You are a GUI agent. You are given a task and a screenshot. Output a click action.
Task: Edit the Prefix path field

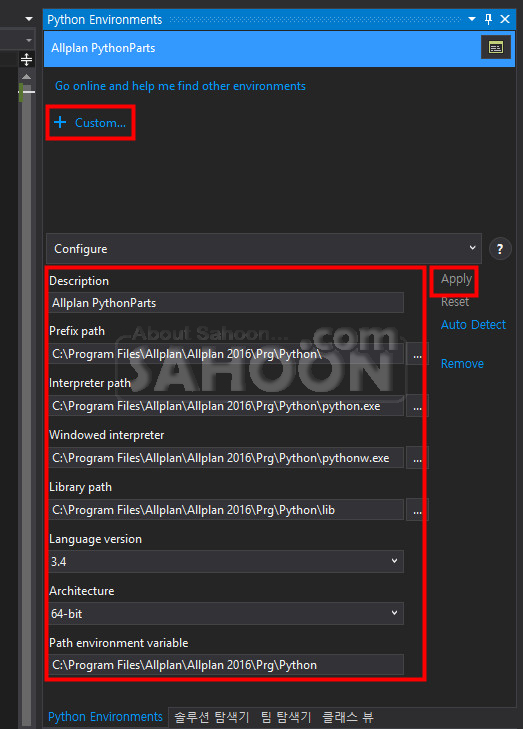[226, 354]
